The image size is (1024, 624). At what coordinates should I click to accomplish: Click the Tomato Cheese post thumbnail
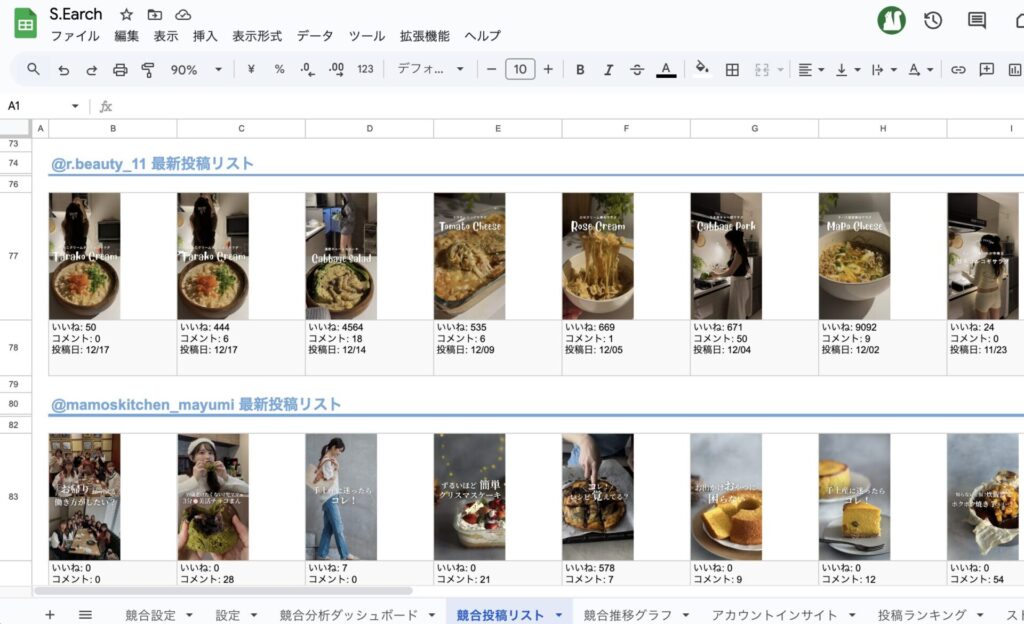coord(469,256)
